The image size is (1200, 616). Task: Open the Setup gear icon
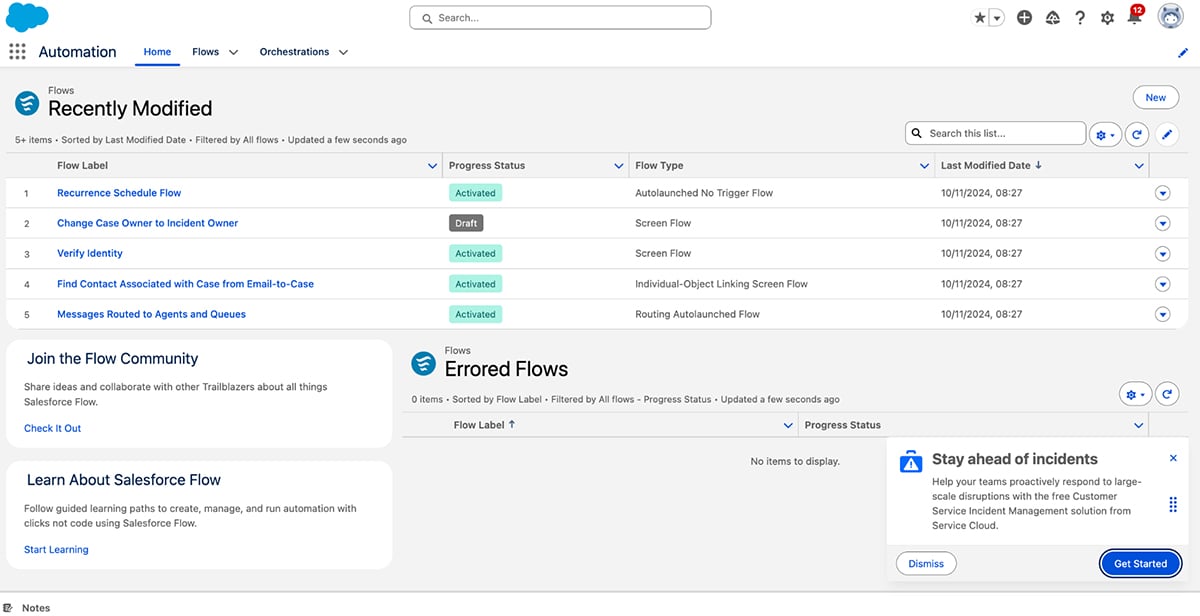(1108, 17)
